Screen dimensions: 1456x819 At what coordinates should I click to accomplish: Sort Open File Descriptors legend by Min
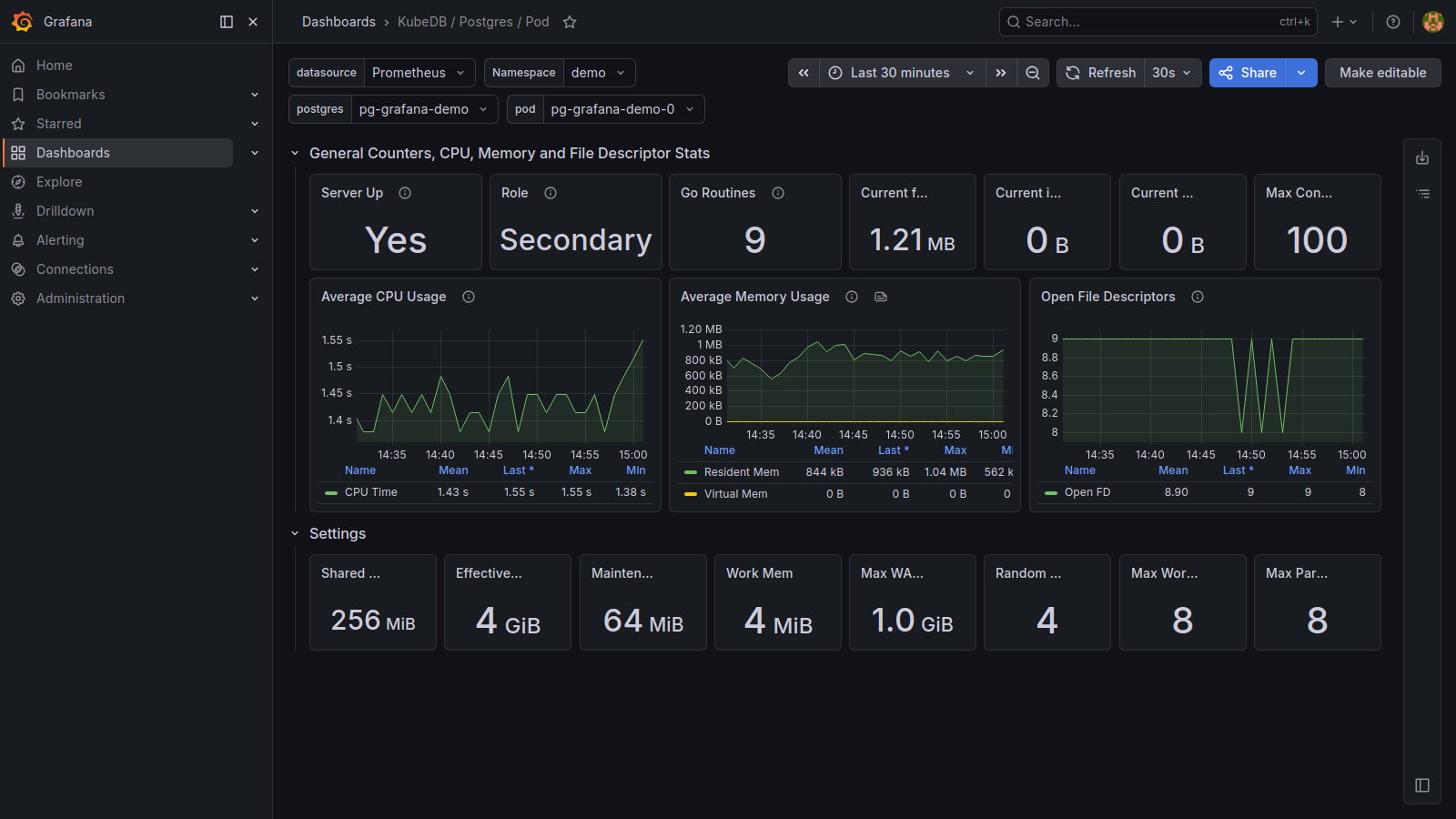[1356, 470]
